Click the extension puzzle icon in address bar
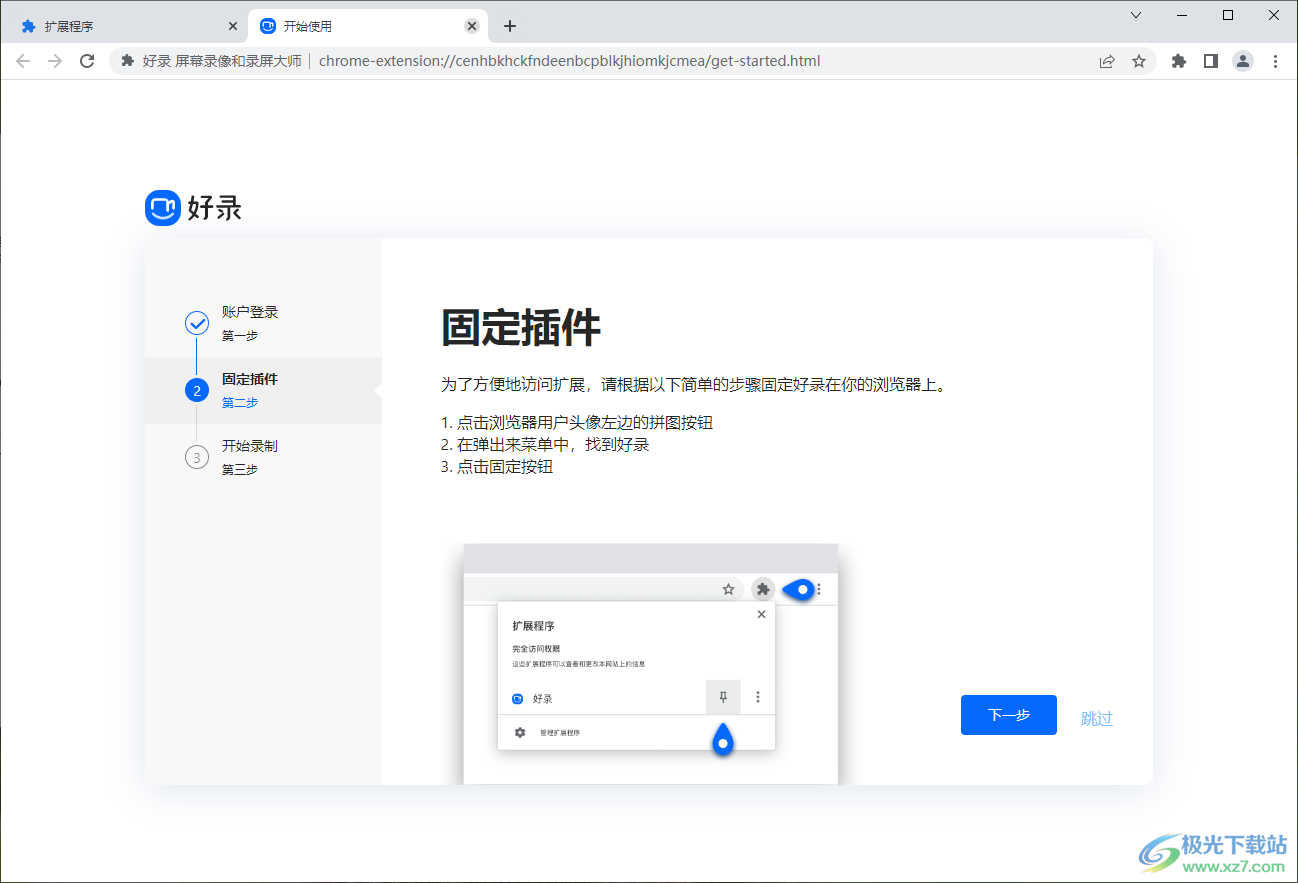Image resolution: width=1298 pixels, height=883 pixels. (127, 61)
